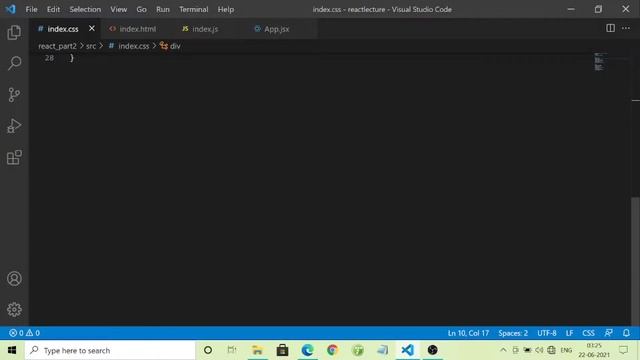
Task: Open the Explorer view in activity bar
Action: (14, 33)
